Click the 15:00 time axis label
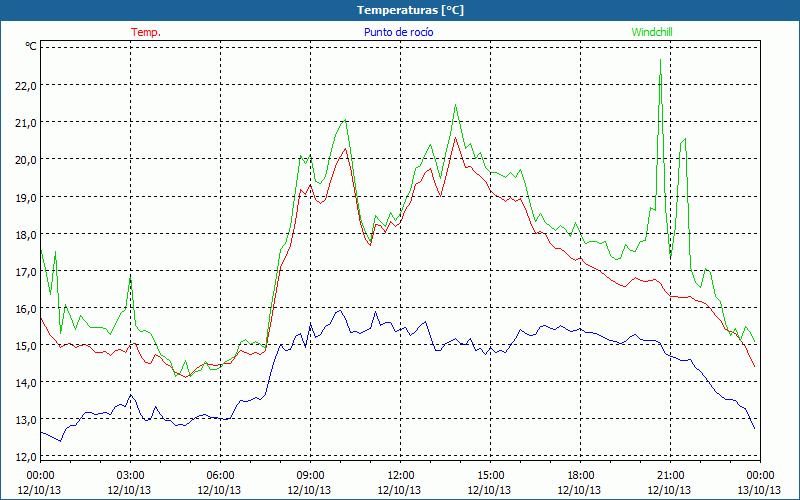 pyautogui.click(x=490, y=476)
